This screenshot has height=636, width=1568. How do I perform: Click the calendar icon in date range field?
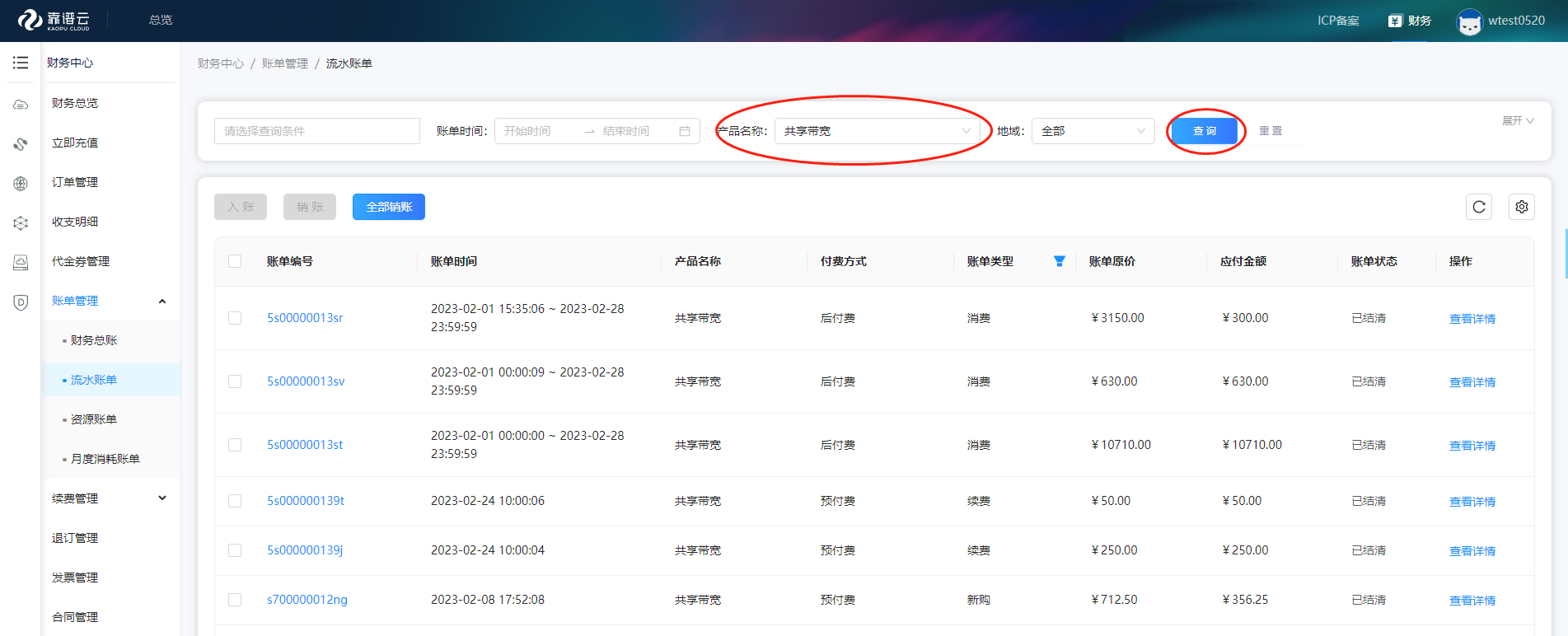coord(685,131)
